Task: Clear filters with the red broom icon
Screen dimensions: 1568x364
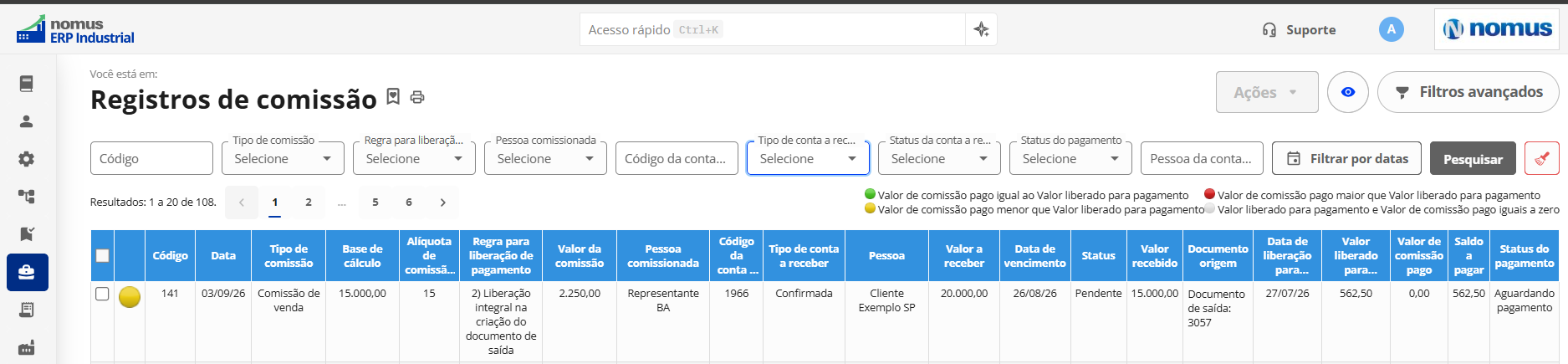Action: 1541,158
